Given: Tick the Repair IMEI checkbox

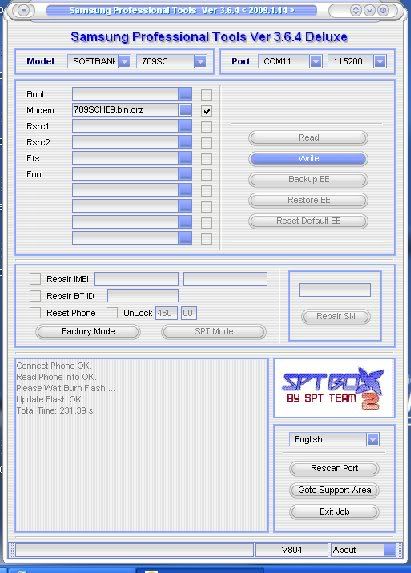Looking at the screenshot, I should pyautogui.click(x=35, y=279).
